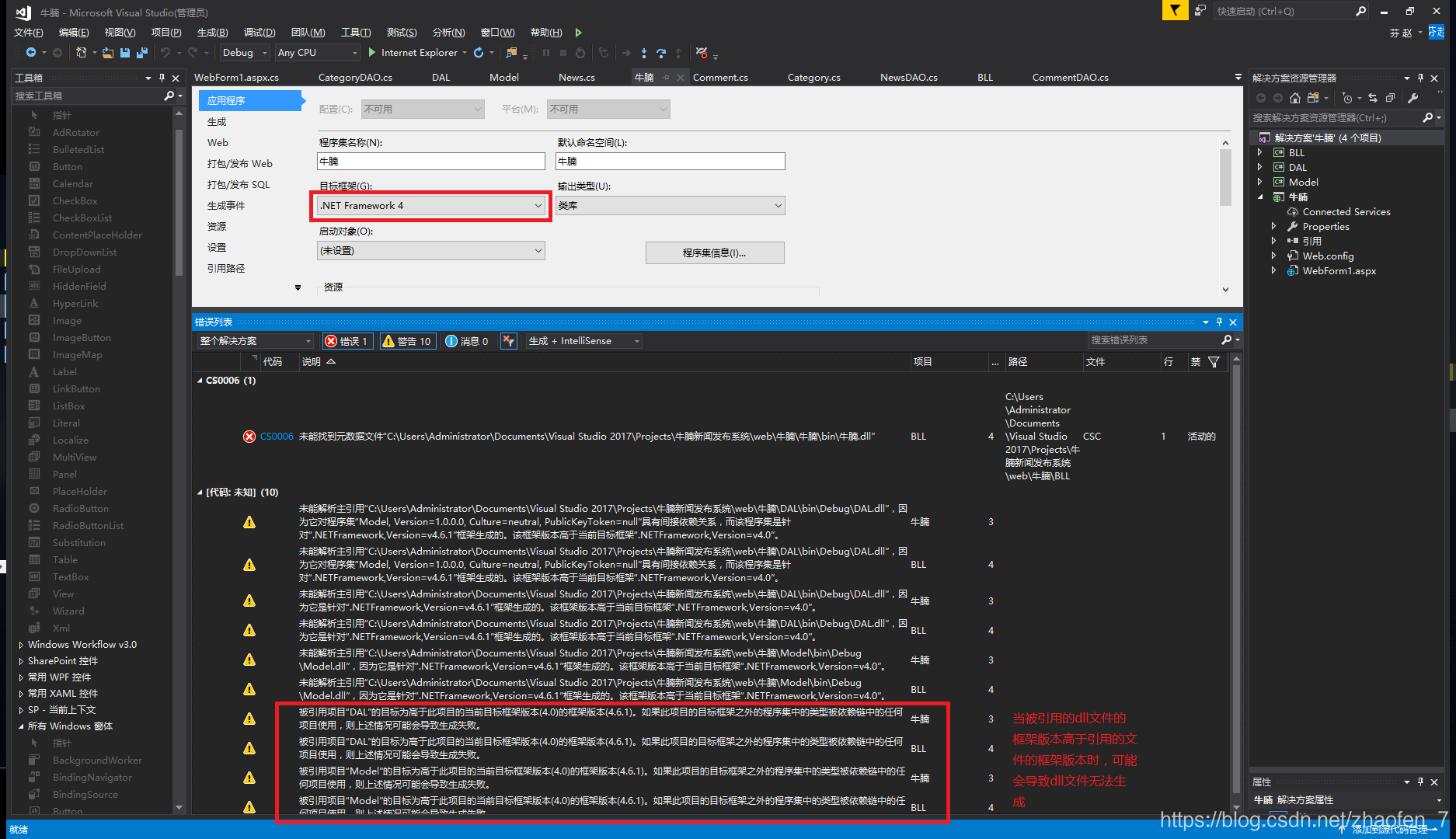Toggle the Warnings 10 filter button

(x=408, y=341)
